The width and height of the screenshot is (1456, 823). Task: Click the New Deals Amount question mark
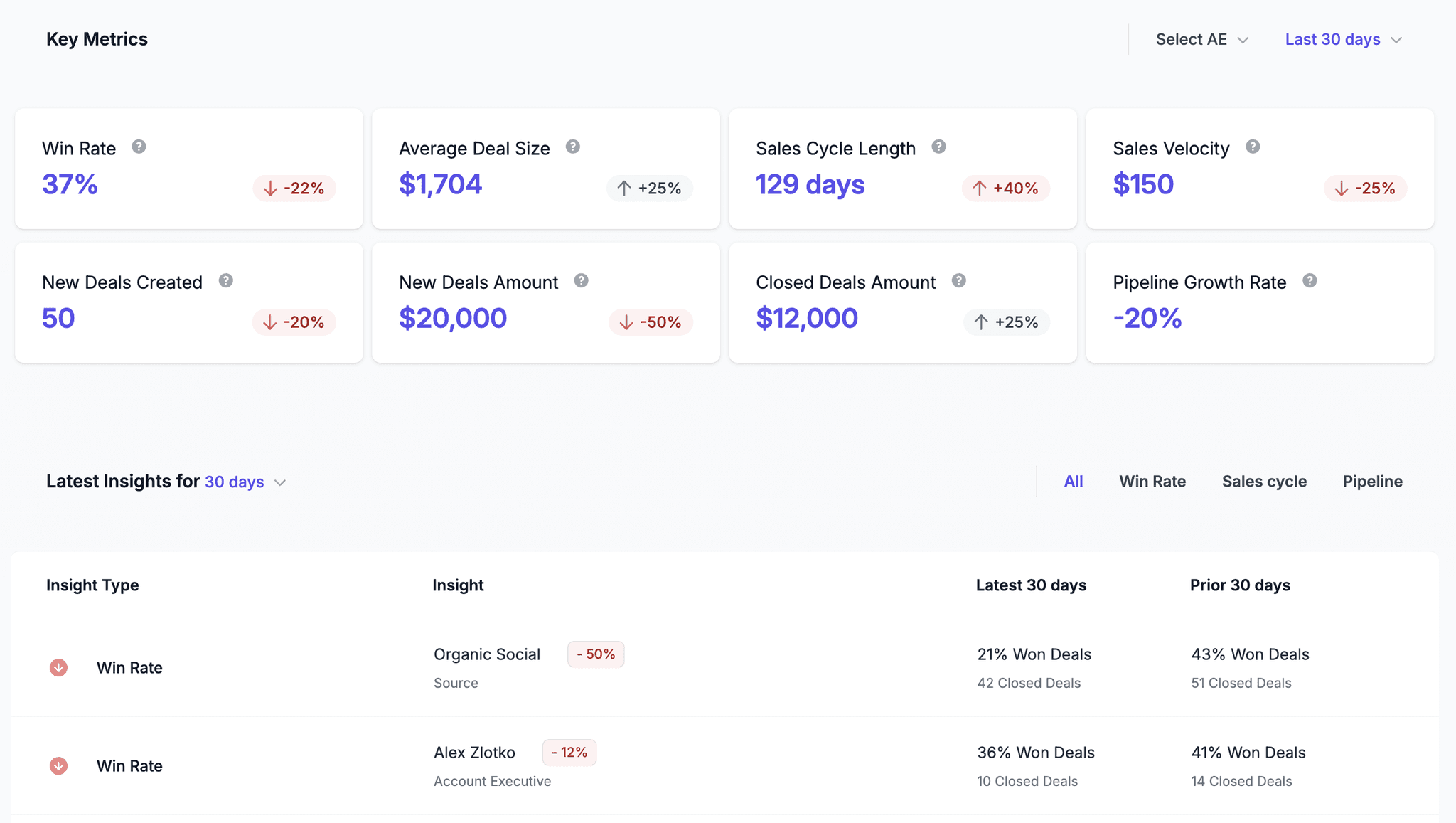[x=582, y=280]
